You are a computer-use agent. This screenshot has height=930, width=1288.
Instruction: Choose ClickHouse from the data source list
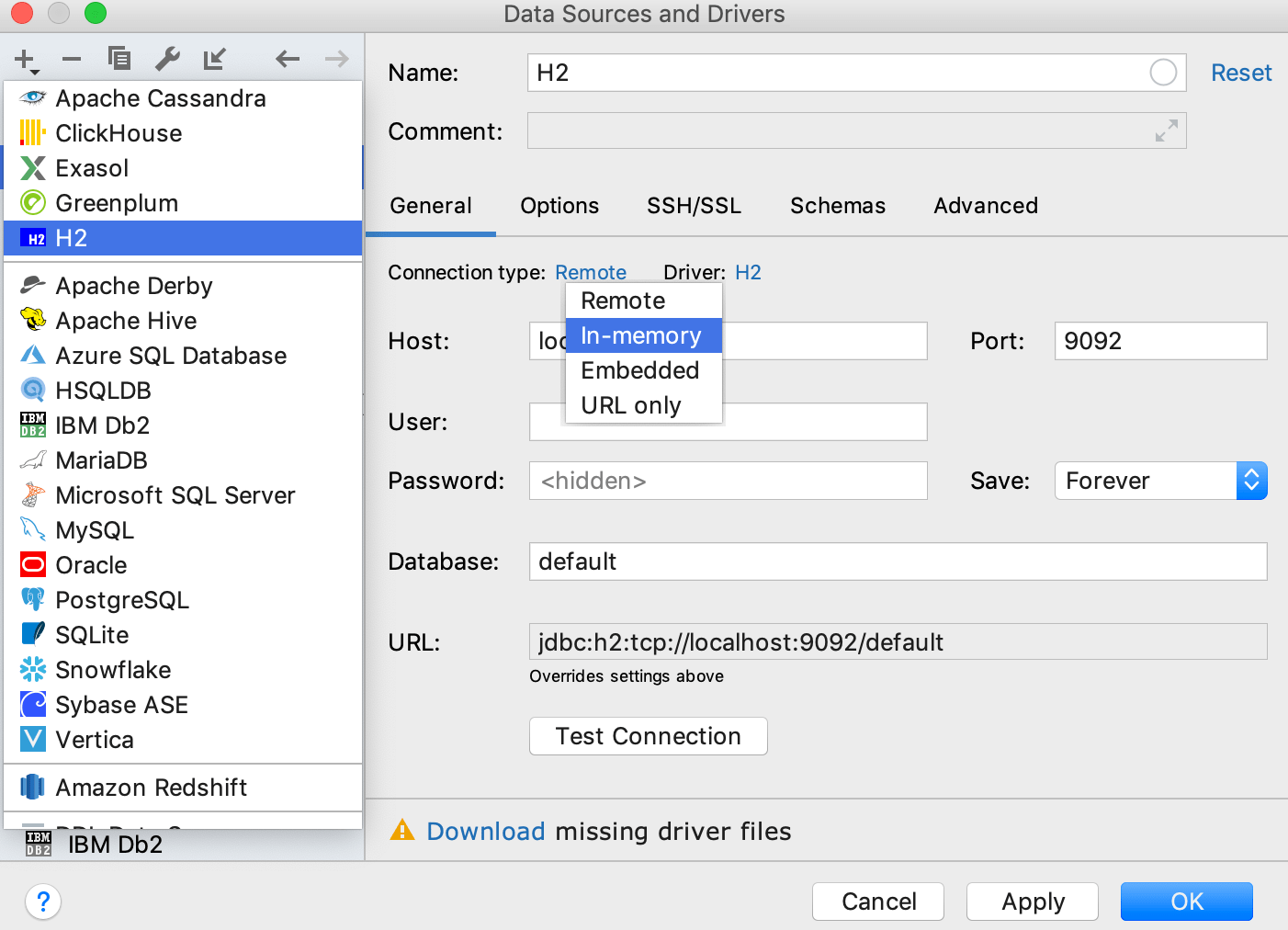pyautogui.click(x=183, y=133)
